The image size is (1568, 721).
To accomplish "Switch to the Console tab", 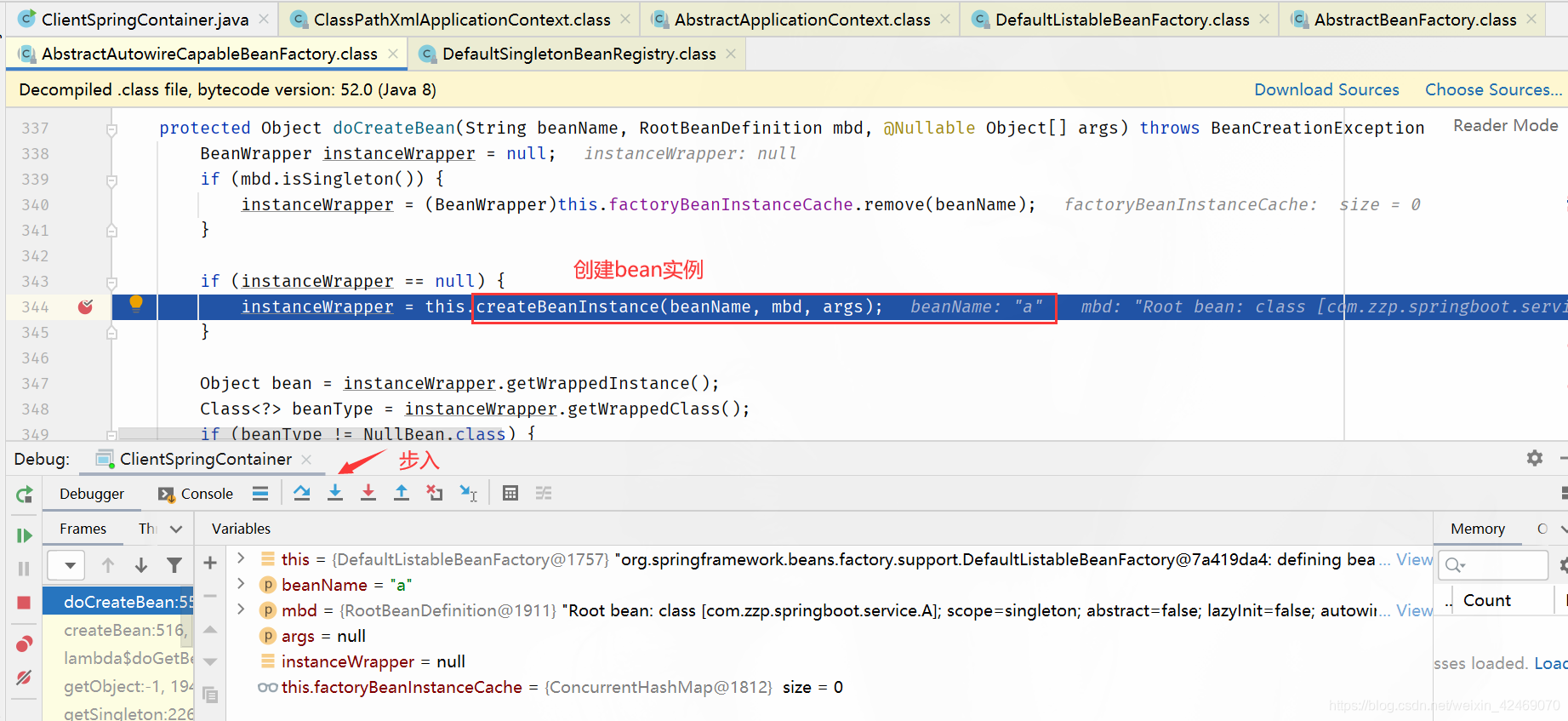I will [196, 494].
